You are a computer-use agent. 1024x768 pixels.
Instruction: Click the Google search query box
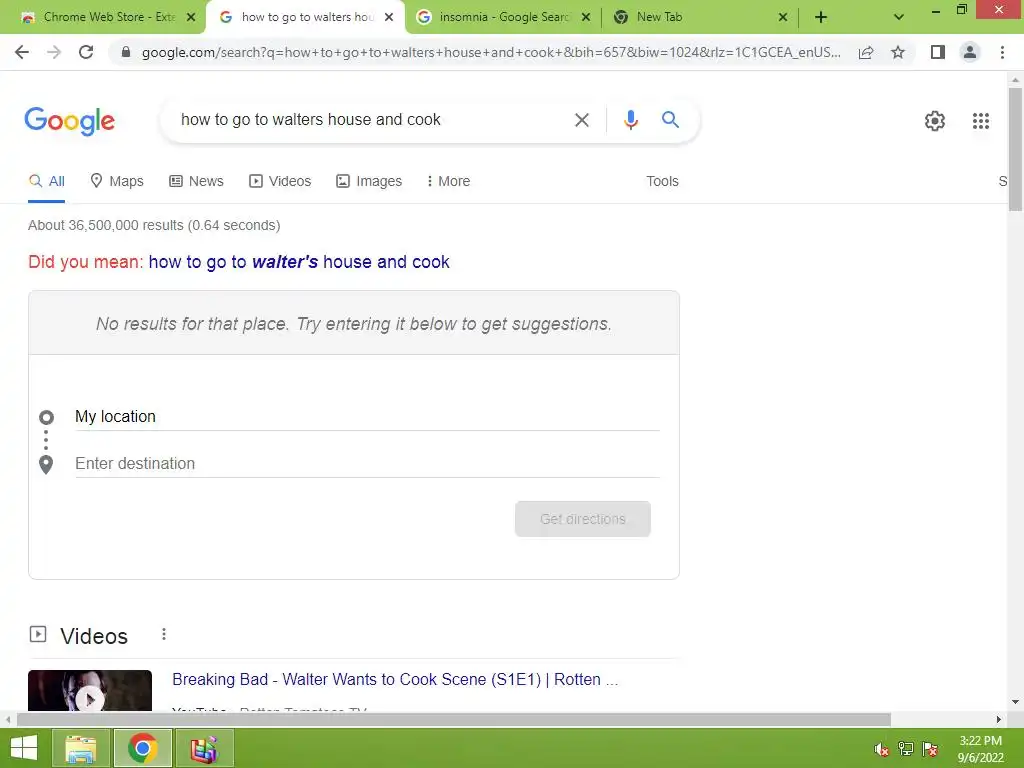(372, 120)
